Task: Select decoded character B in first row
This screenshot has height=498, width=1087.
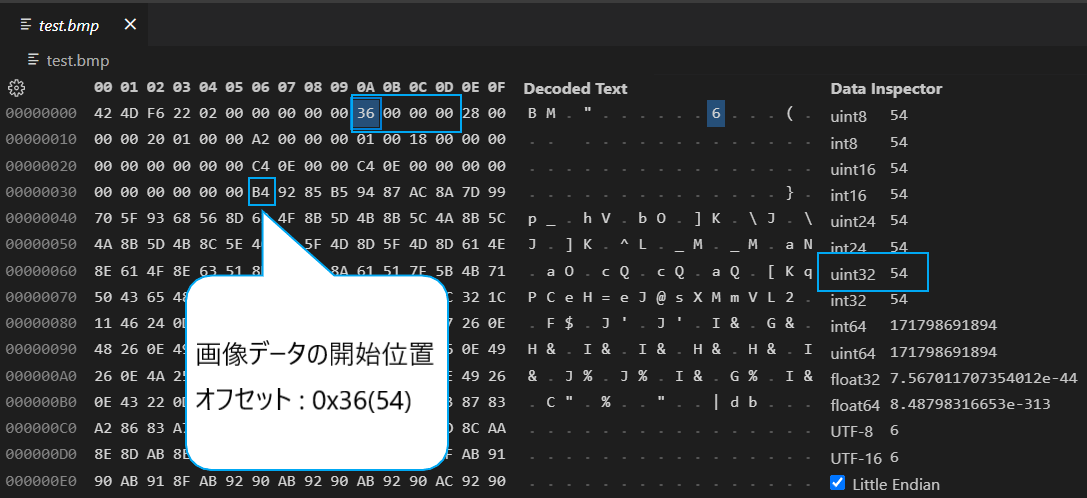Action: 532,113
